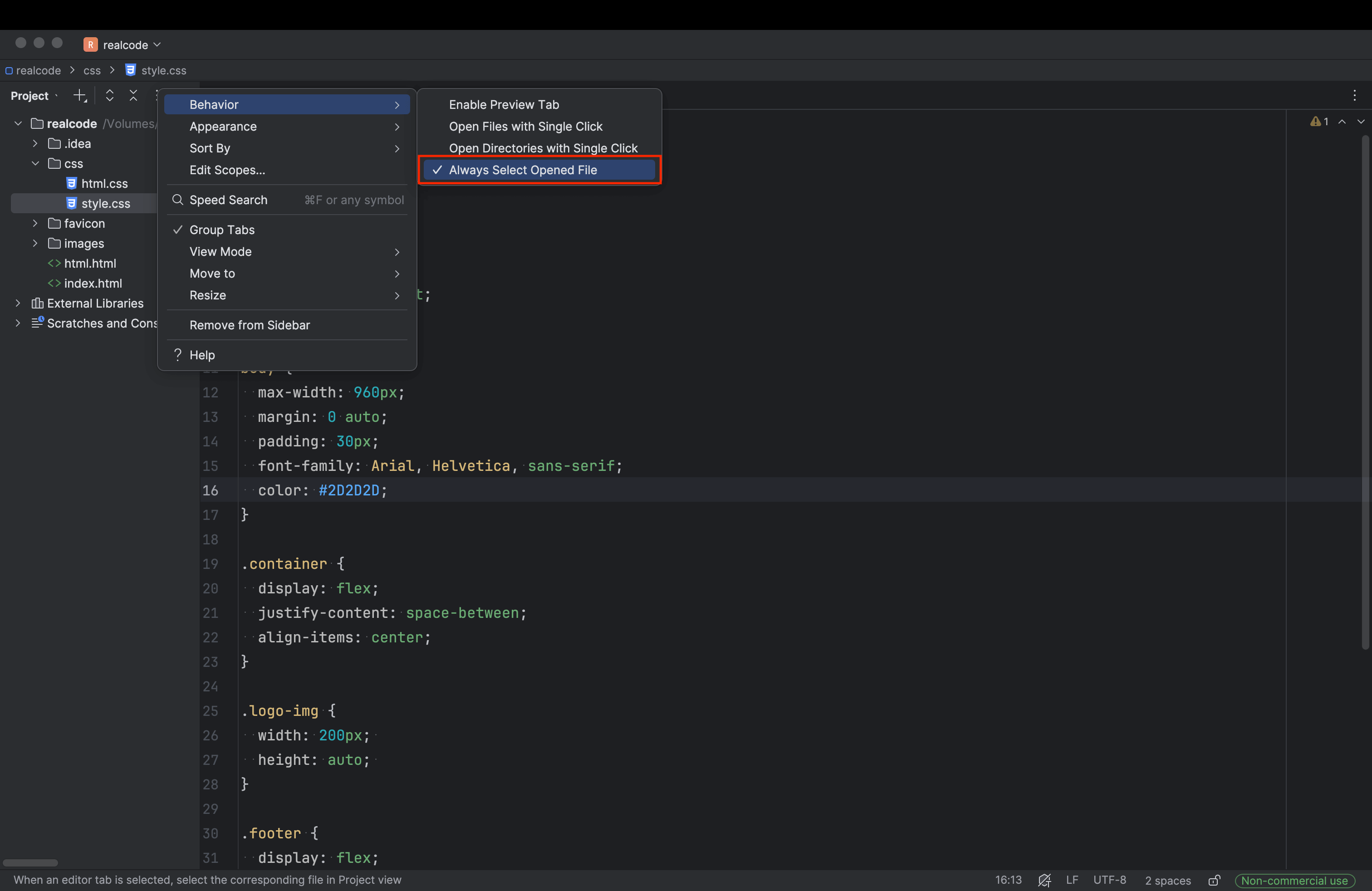
Task: Click the UTF-8 encoding in status bar
Action: [1109, 880]
